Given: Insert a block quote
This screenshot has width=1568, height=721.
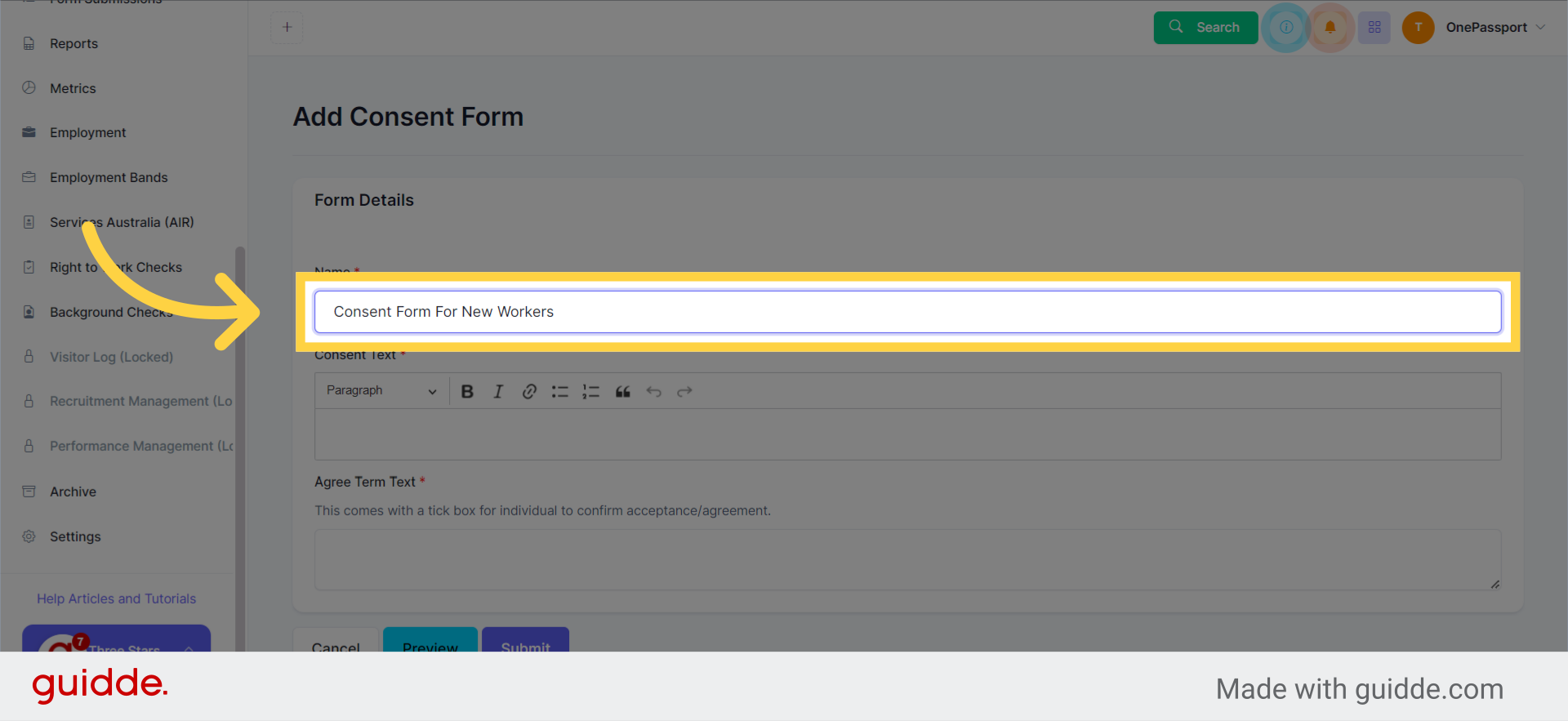Looking at the screenshot, I should (622, 391).
